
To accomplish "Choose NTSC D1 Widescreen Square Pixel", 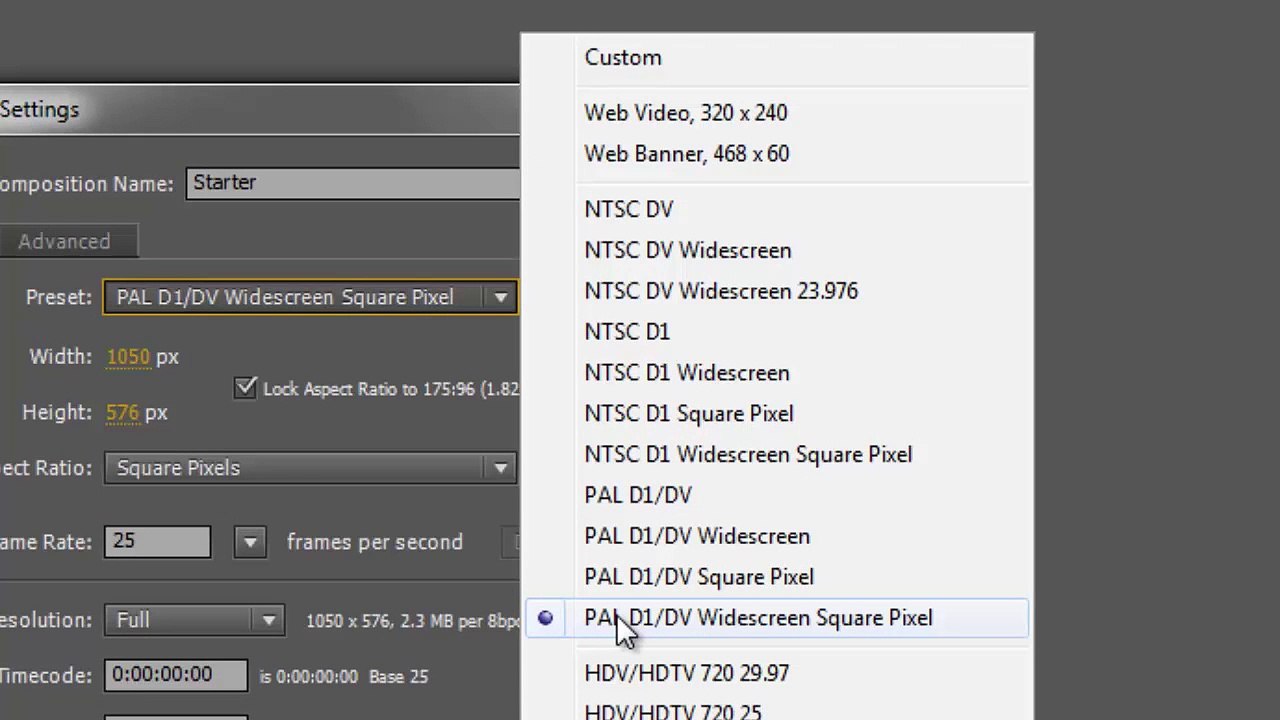I will click(748, 455).
